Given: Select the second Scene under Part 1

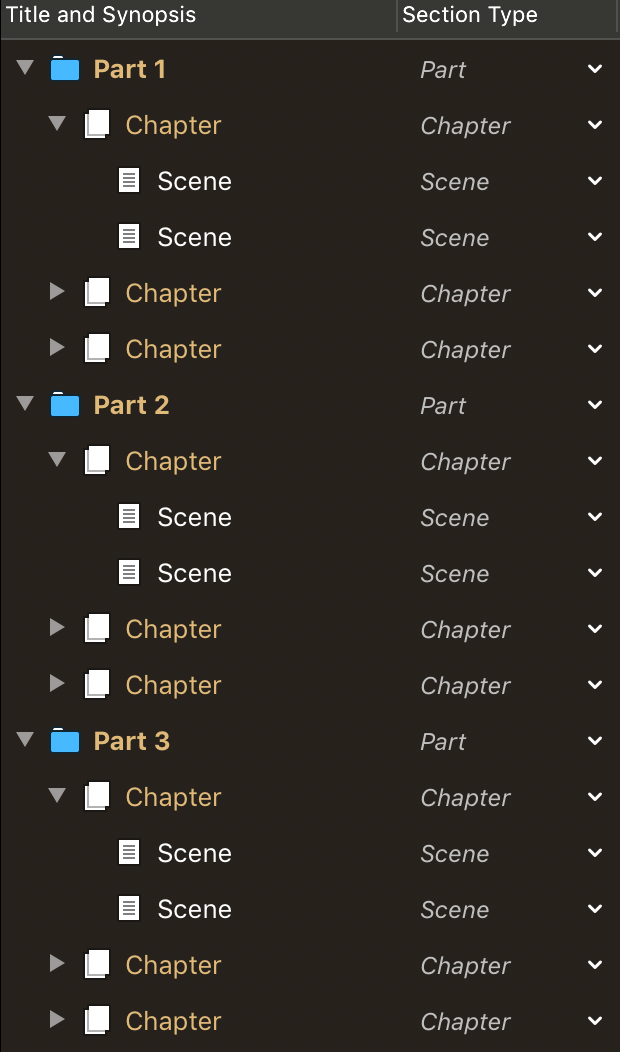Looking at the screenshot, I should pyautogui.click(x=194, y=237).
